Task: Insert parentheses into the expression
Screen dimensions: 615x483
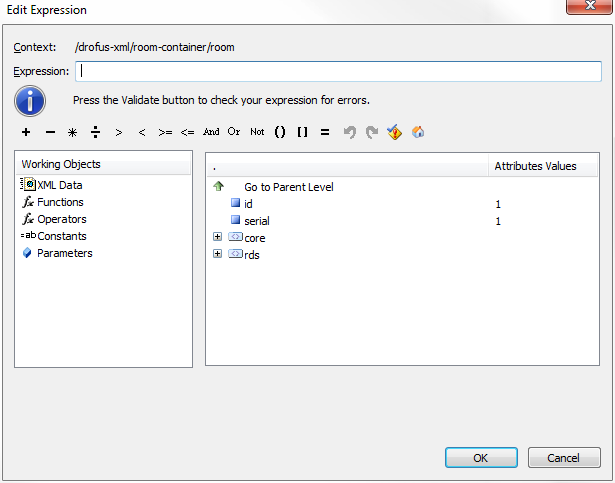Action: [280, 132]
